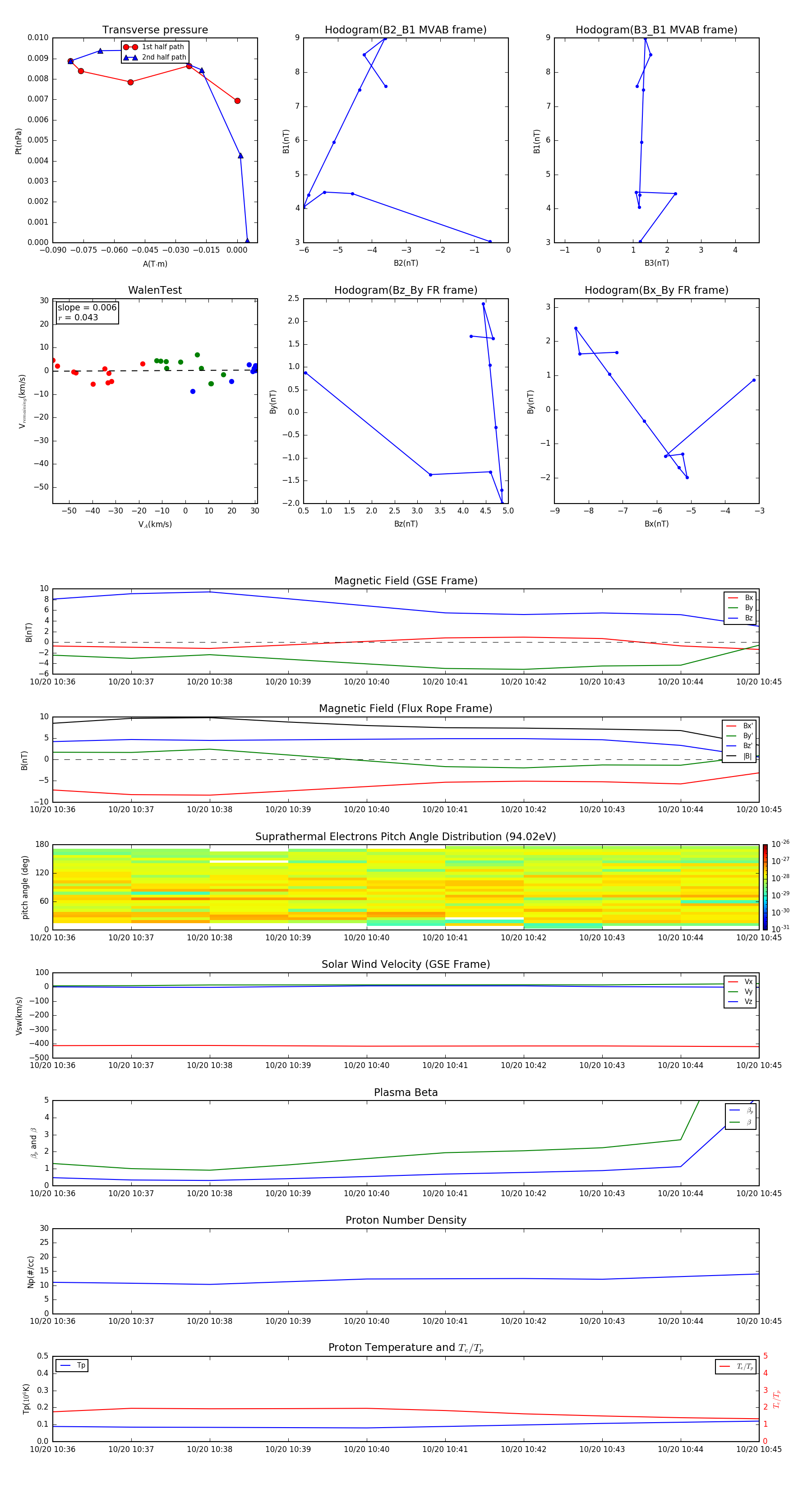Click the 'Hodogram(Bz_By FR frame)' title
This screenshot has height=1489, width=812.
[406, 290]
